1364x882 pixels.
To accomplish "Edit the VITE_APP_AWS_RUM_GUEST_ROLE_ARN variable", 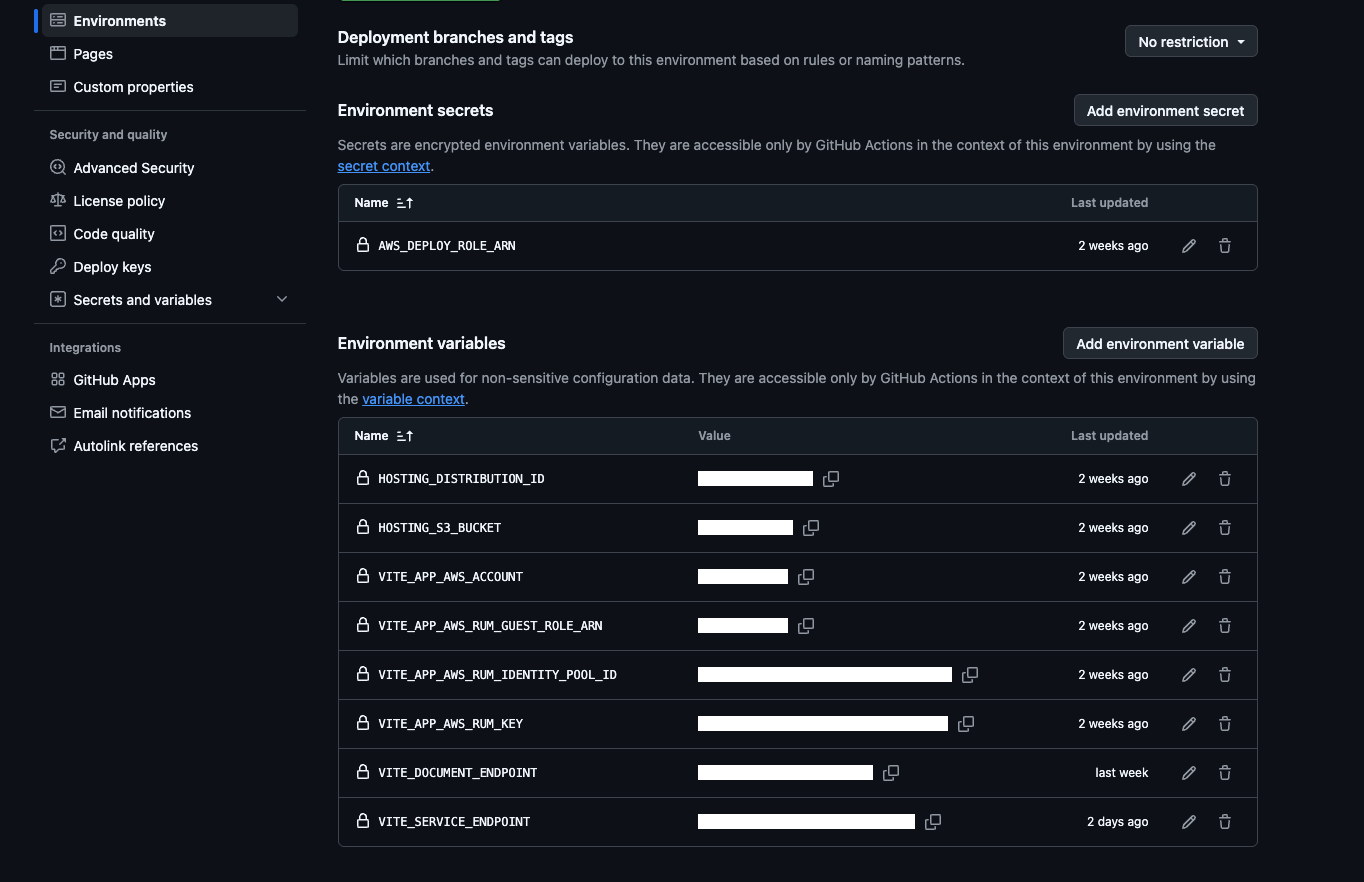I will (x=1189, y=626).
